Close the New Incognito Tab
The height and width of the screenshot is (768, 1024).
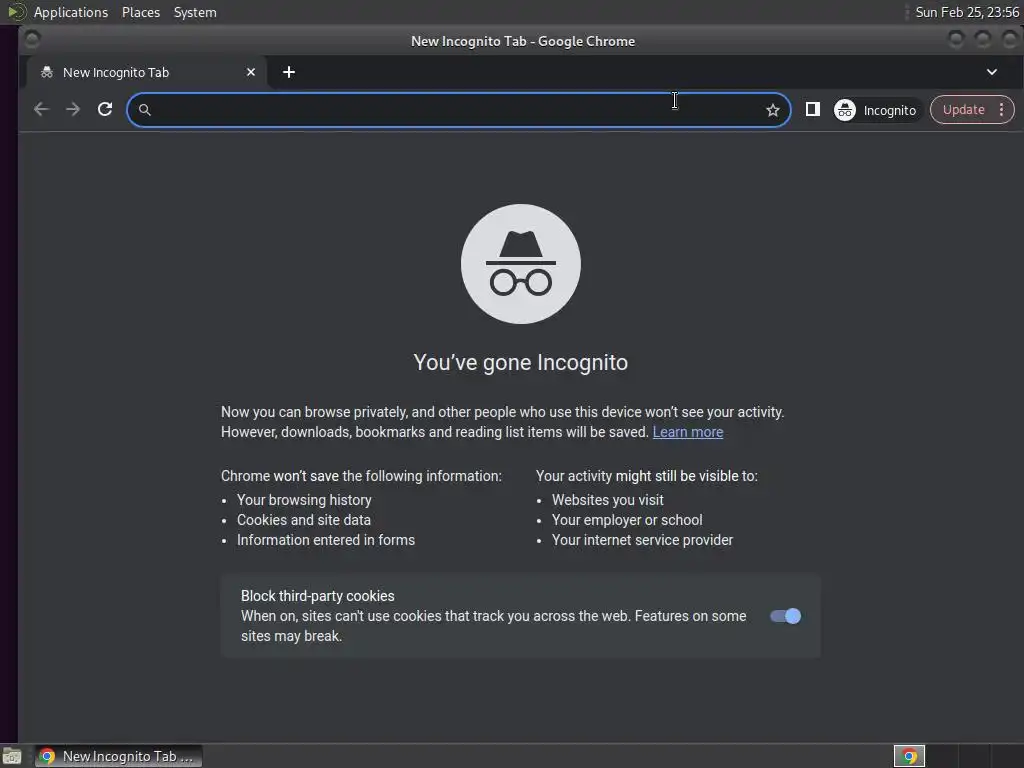tap(251, 72)
